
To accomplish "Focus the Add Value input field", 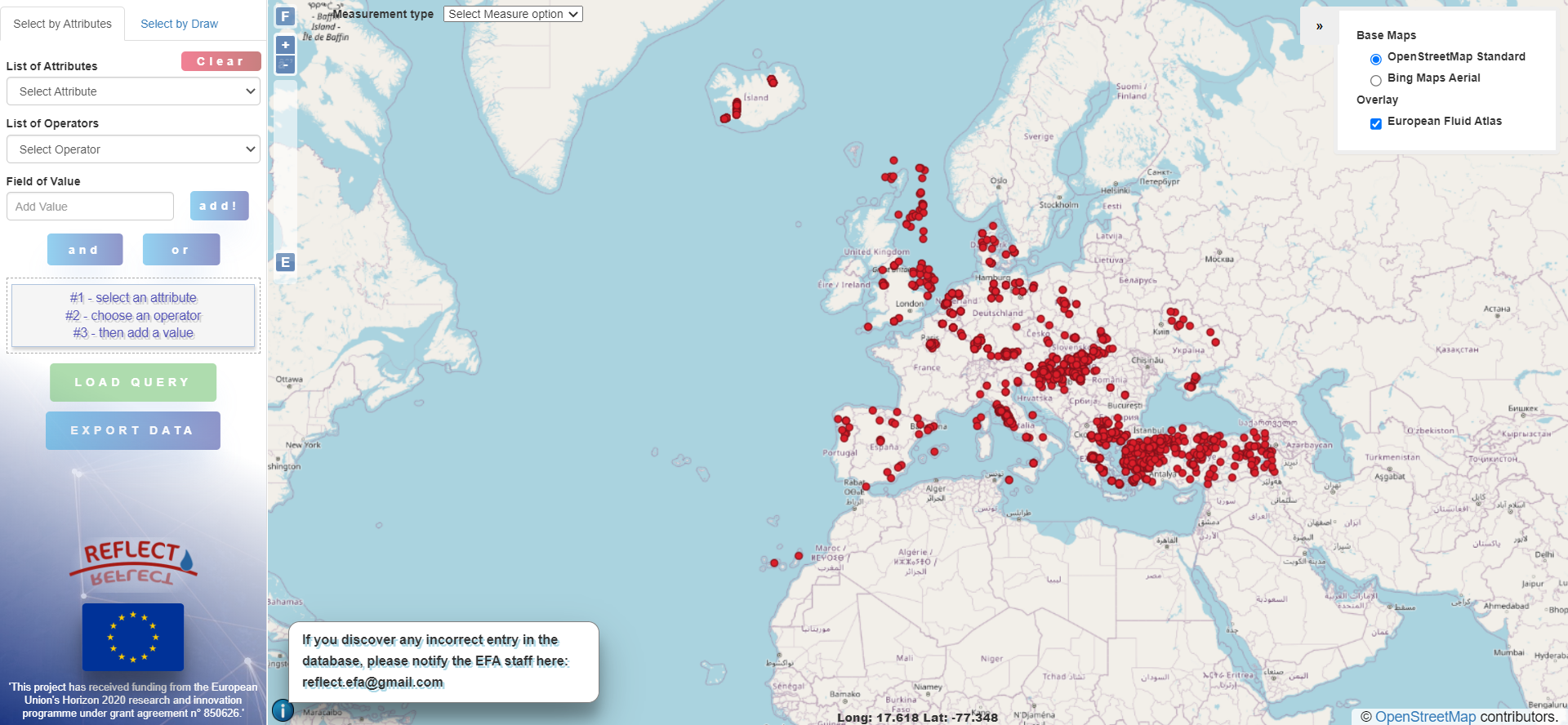I will click(90, 207).
